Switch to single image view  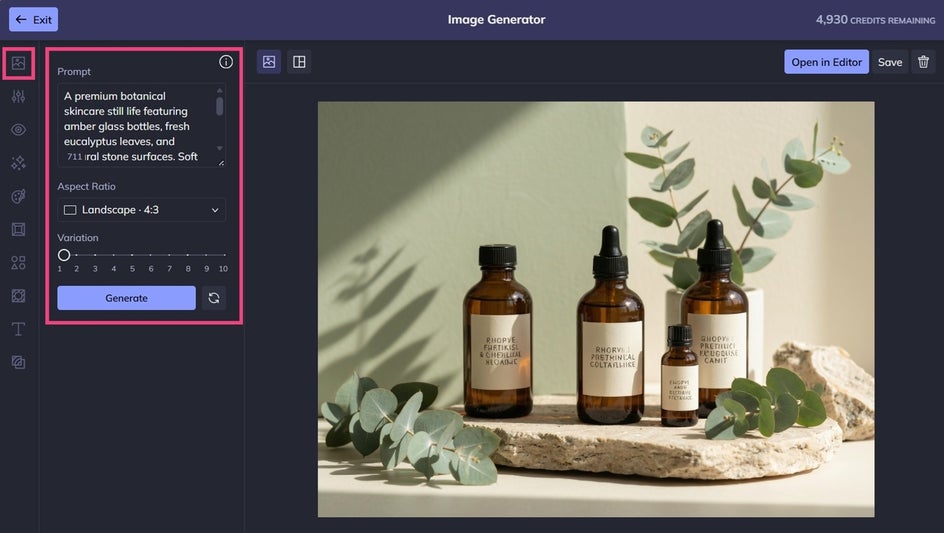click(x=269, y=61)
